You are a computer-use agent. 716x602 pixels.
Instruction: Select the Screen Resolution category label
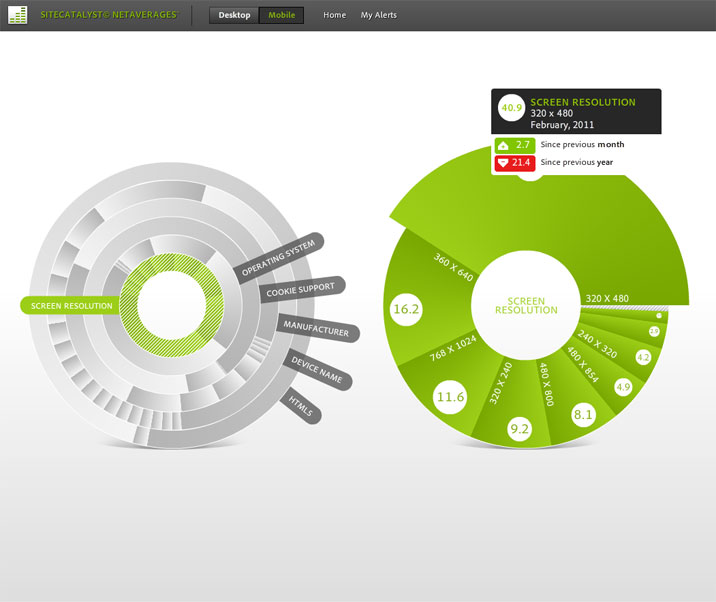(70, 306)
